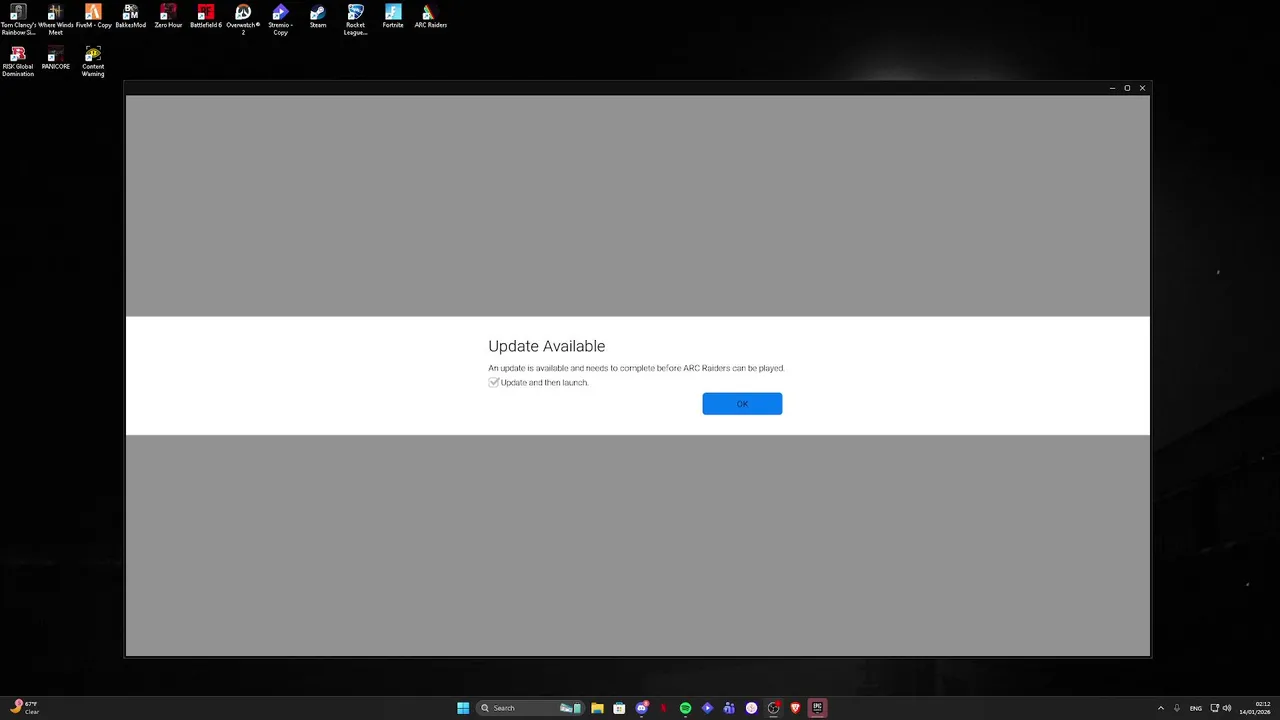Open OBS Studio from the taskbar
Image resolution: width=1280 pixels, height=720 pixels.
pyautogui.click(x=773, y=708)
